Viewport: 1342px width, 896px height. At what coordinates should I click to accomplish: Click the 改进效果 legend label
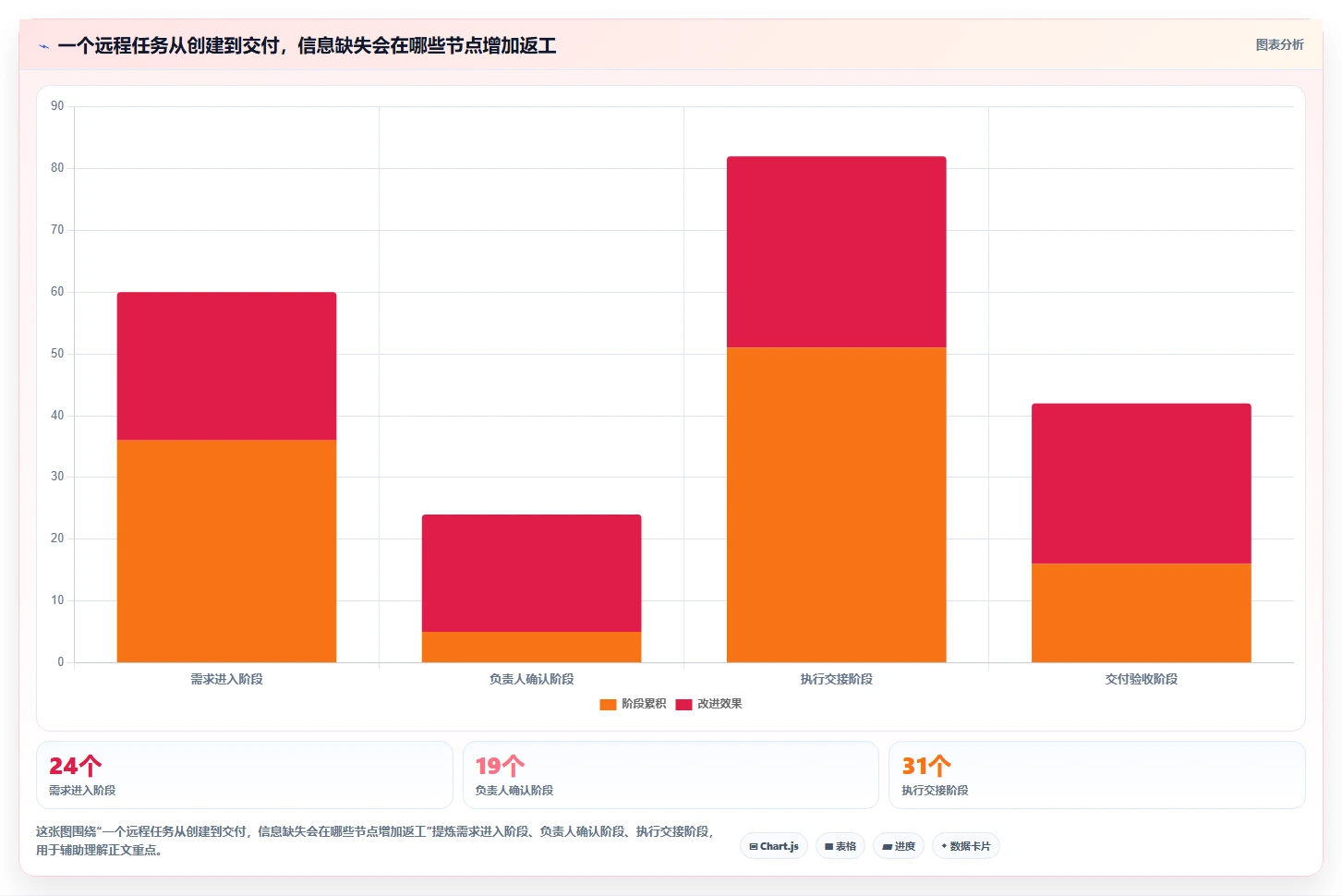pos(719,704)
